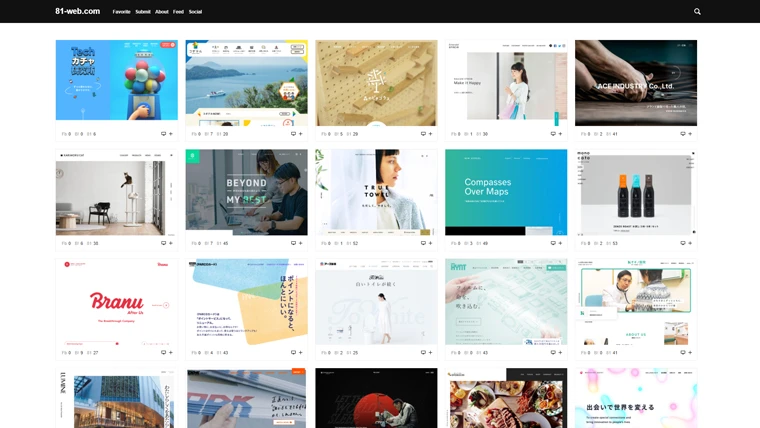Open the Submit menu item
Screen dimensions: 760x428
[x=143, y=12]
